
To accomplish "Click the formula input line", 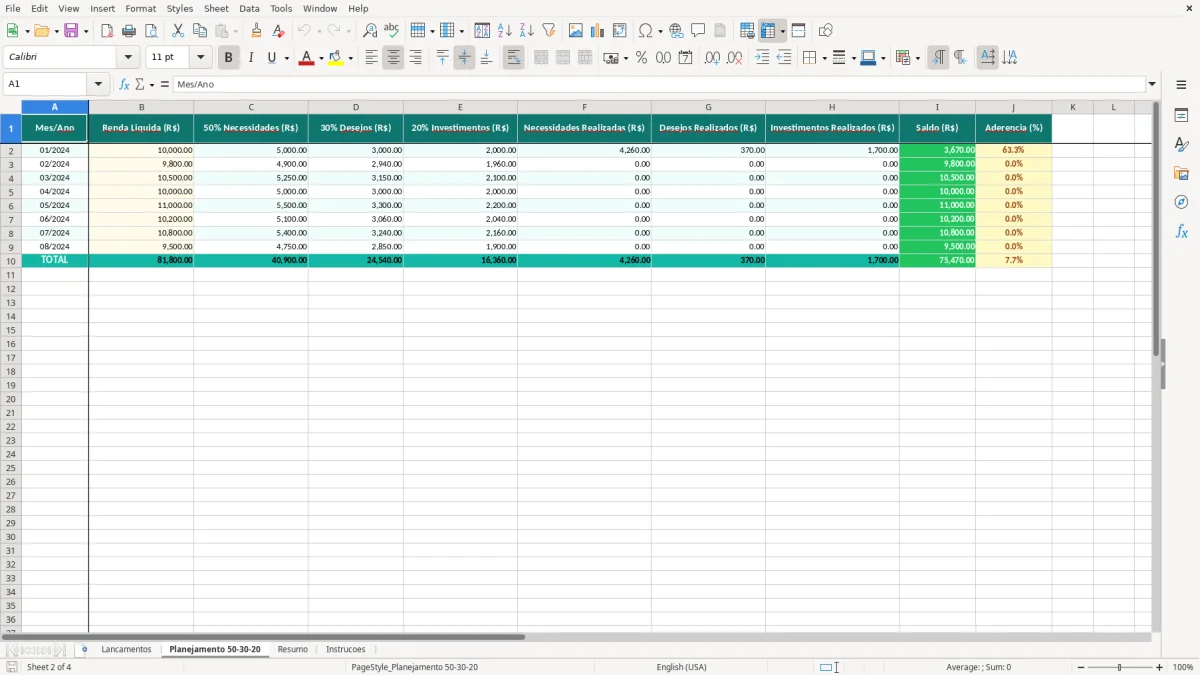I will [x=659, y=85].
